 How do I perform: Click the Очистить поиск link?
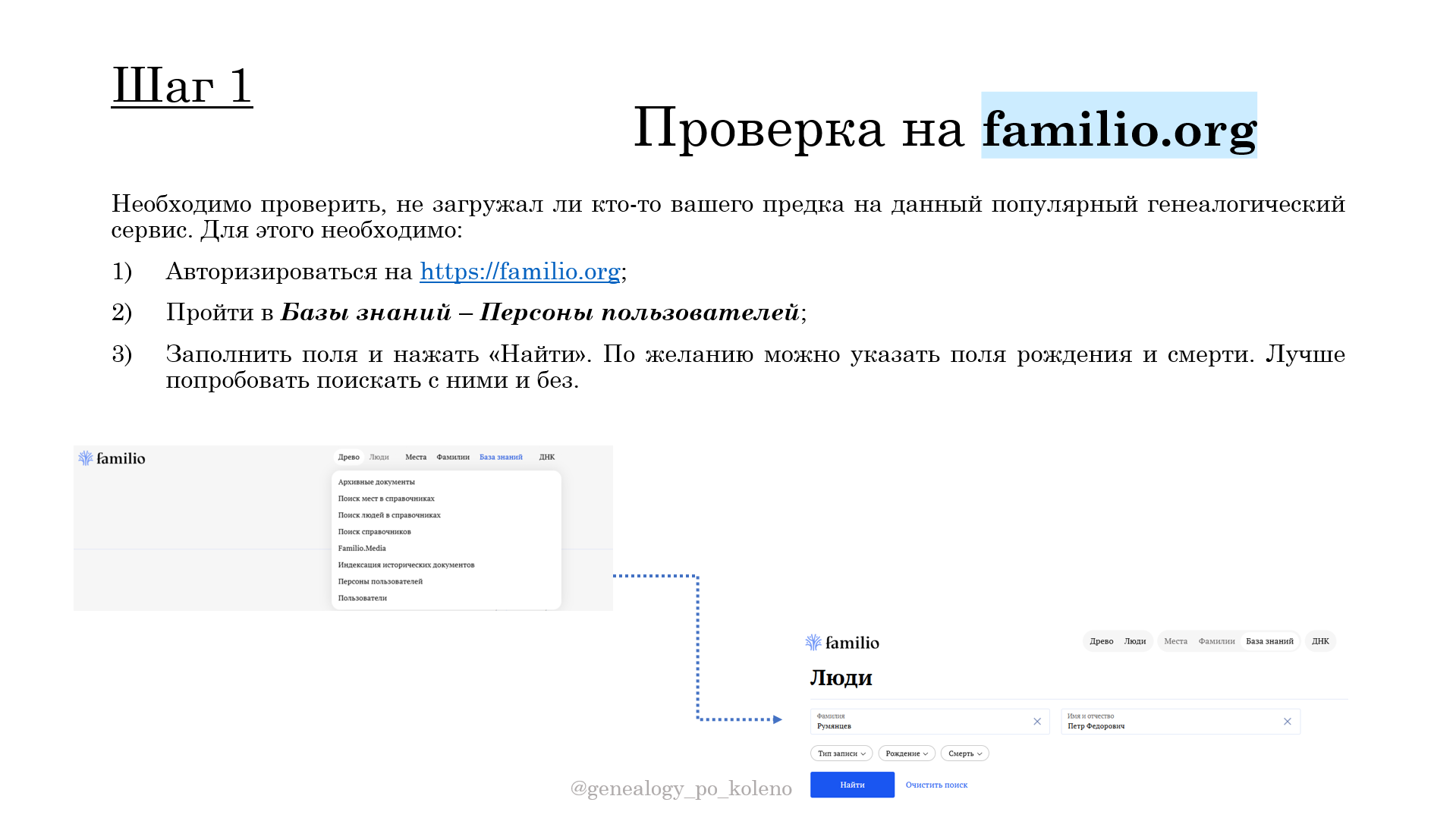pyautogui.click(x=936, y=785)
